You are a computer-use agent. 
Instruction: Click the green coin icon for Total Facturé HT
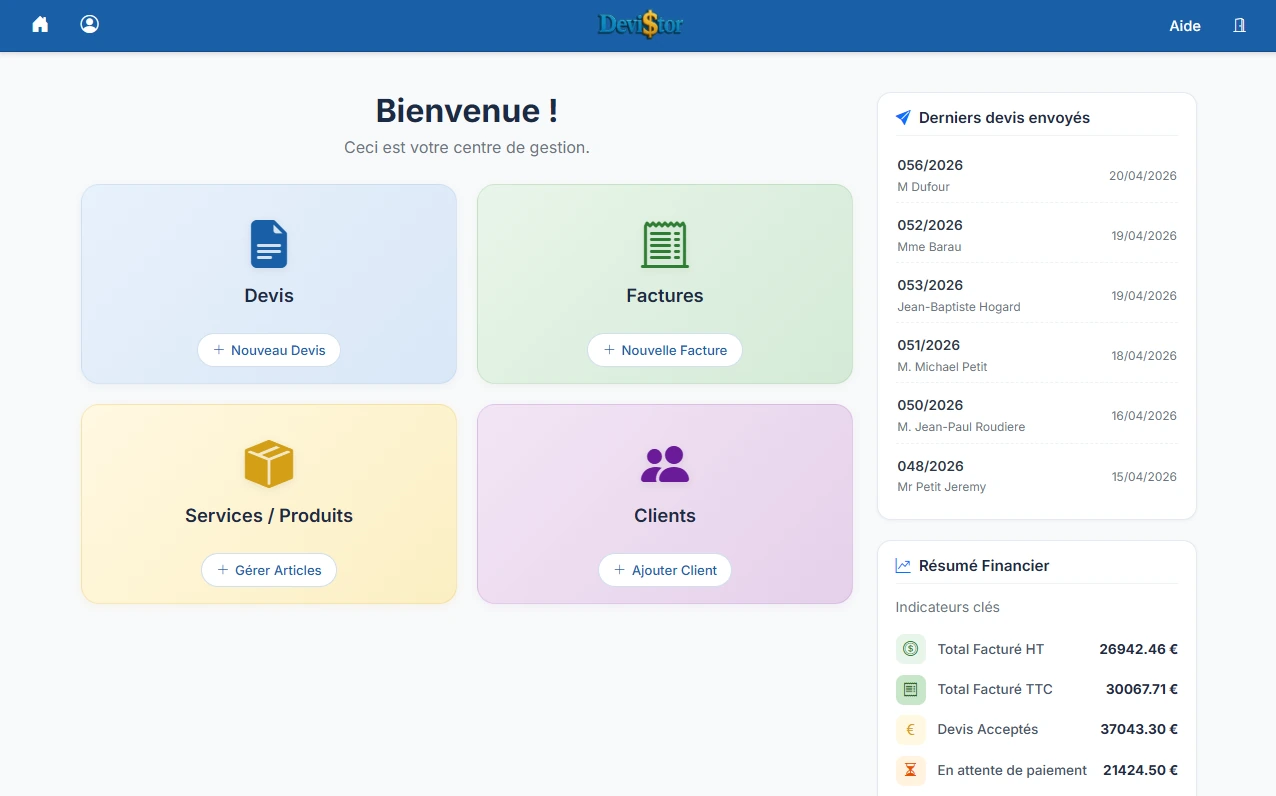(x=910, y=648)
